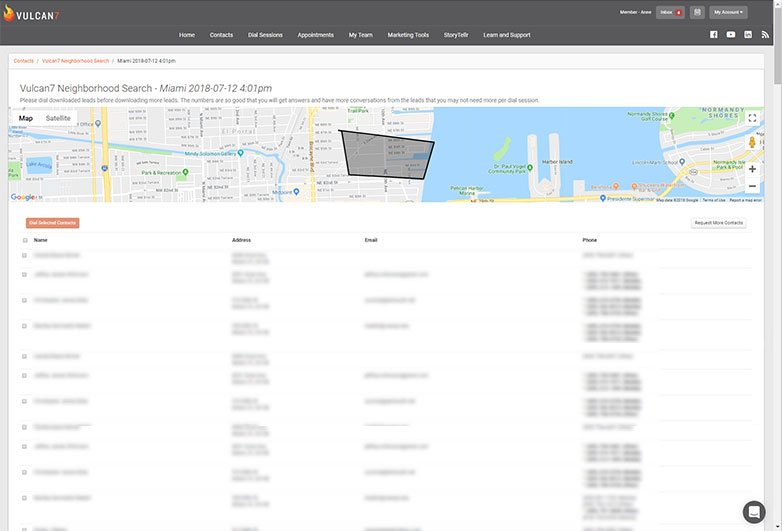Screen dimensions: 782x531
Task: Open the LinkedIn social icon
Action: (748, 34)
